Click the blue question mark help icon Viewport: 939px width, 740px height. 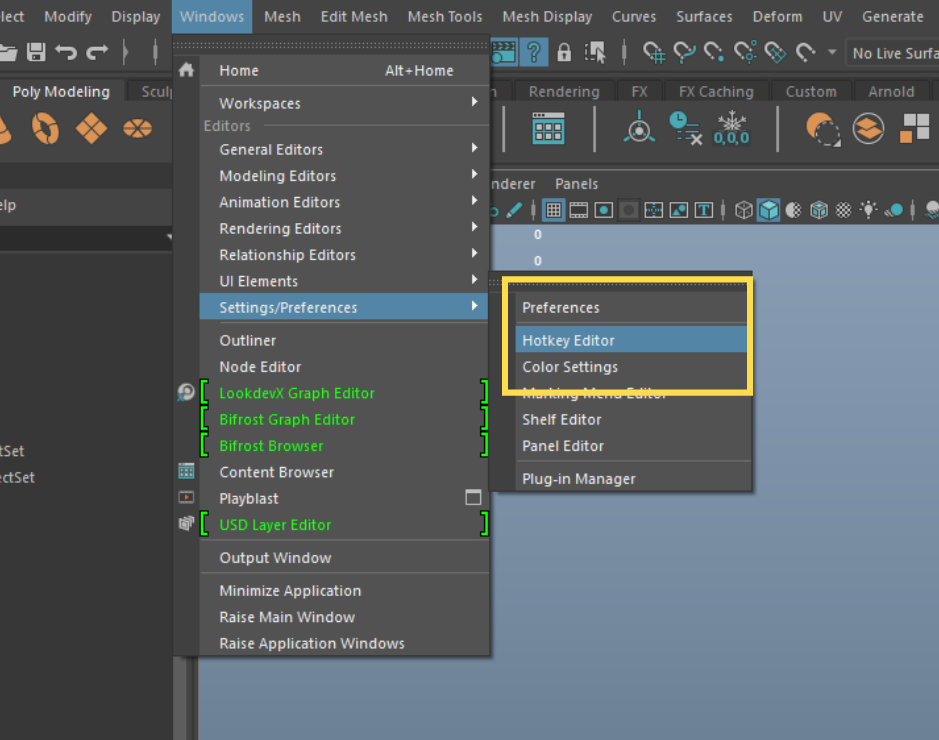pyautogui.click(x=534, y=52)
